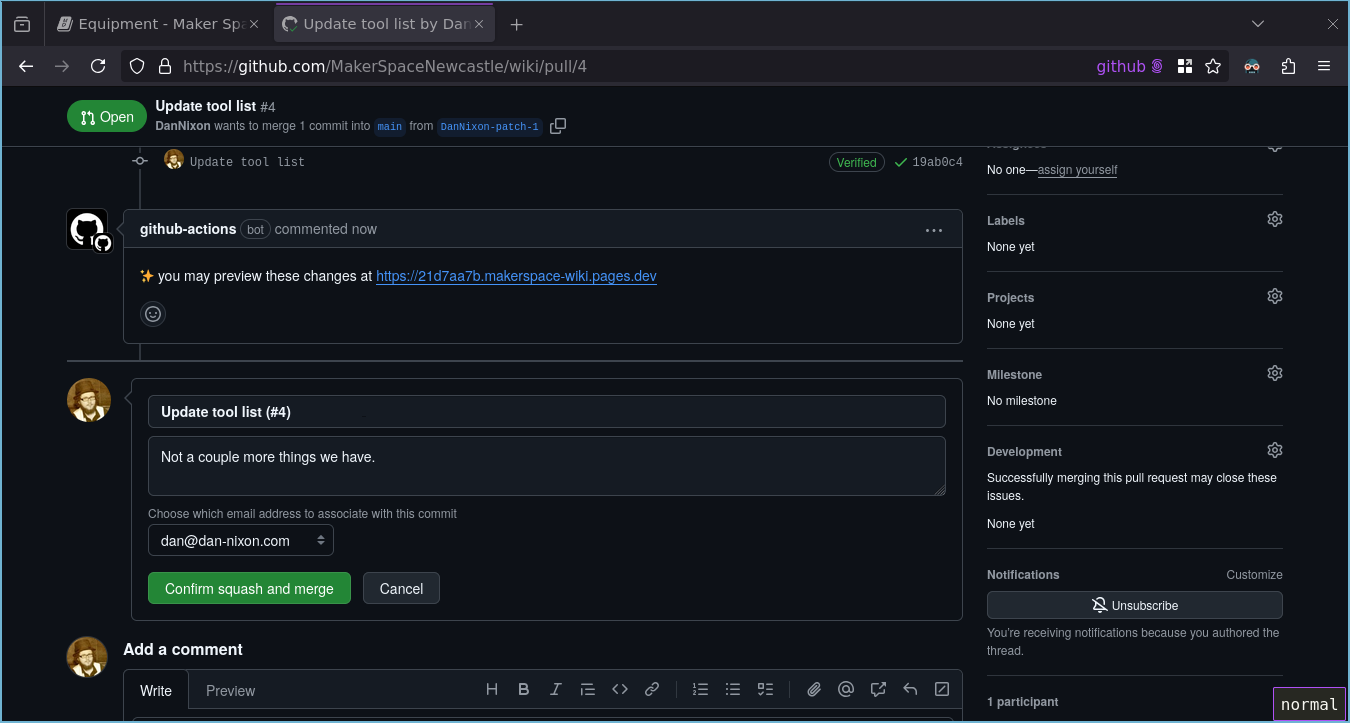This screenshot has height=723, width=1350.
Task: Add an emoji reaction to the github-actions comment
Action: click(x=152, y=313)
